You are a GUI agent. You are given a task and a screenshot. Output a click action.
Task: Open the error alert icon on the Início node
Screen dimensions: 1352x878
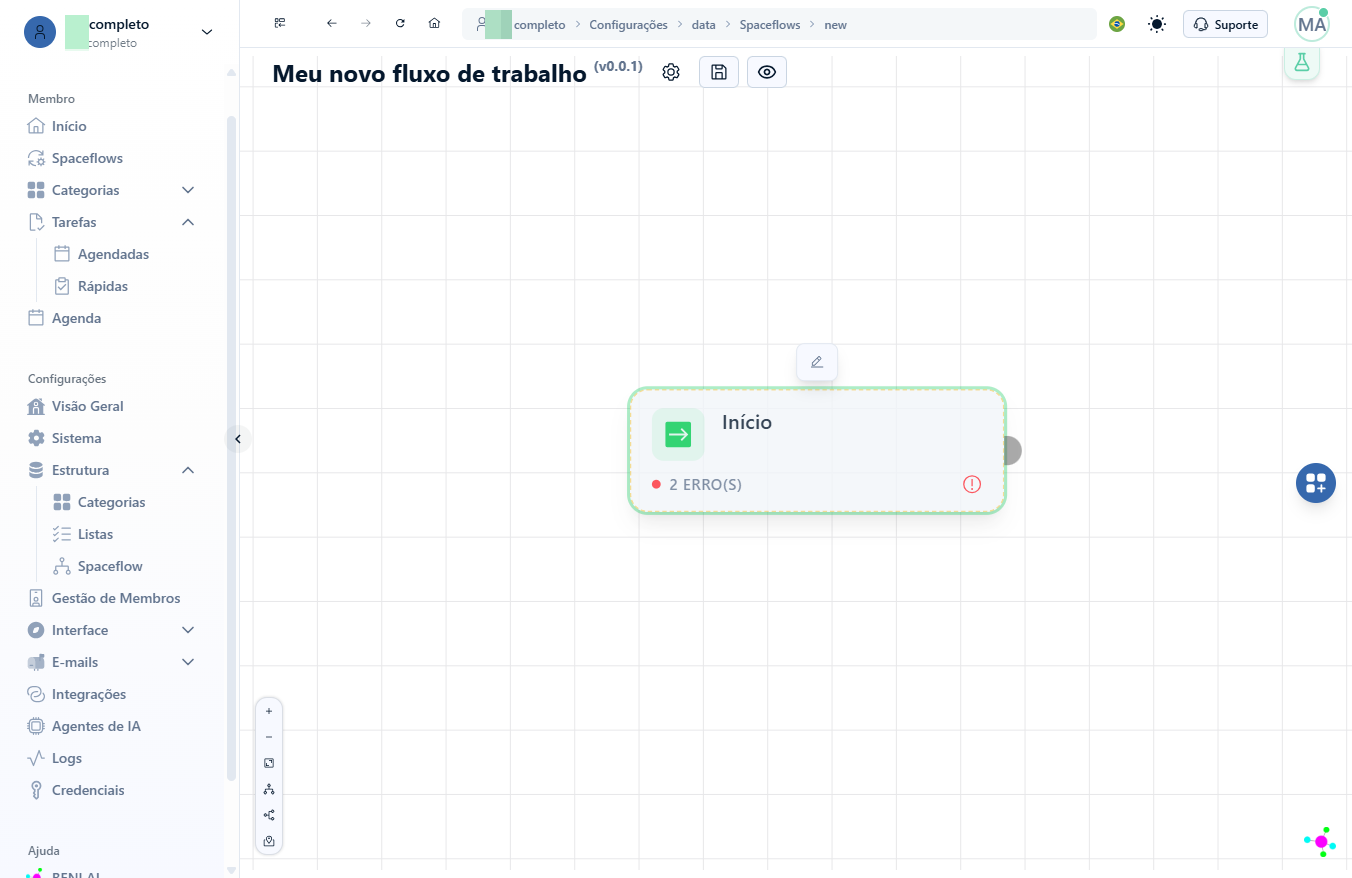tap(972, 484)
